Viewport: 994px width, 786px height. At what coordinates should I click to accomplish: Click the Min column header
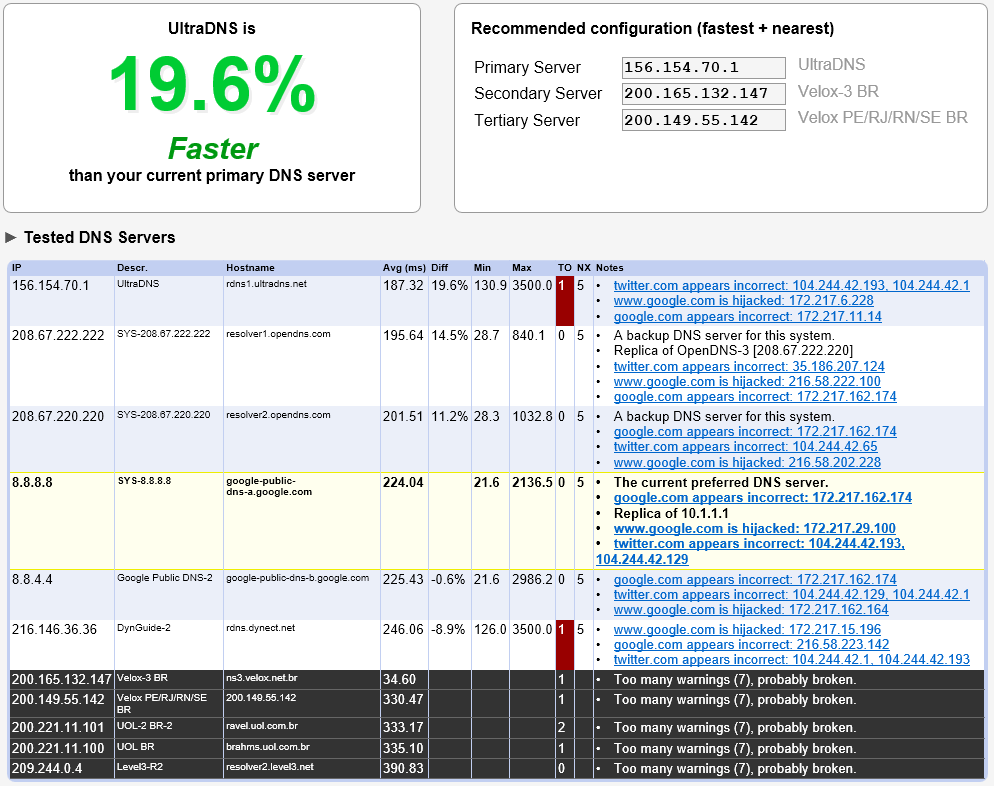tap(482, 267)
